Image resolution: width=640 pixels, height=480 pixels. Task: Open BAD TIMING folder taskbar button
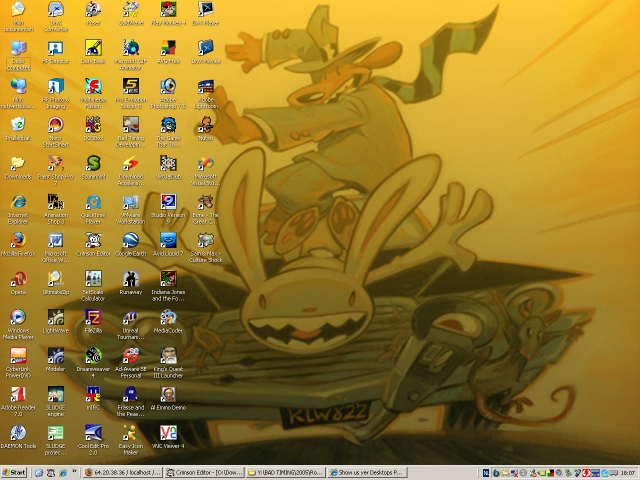point(286,473)
